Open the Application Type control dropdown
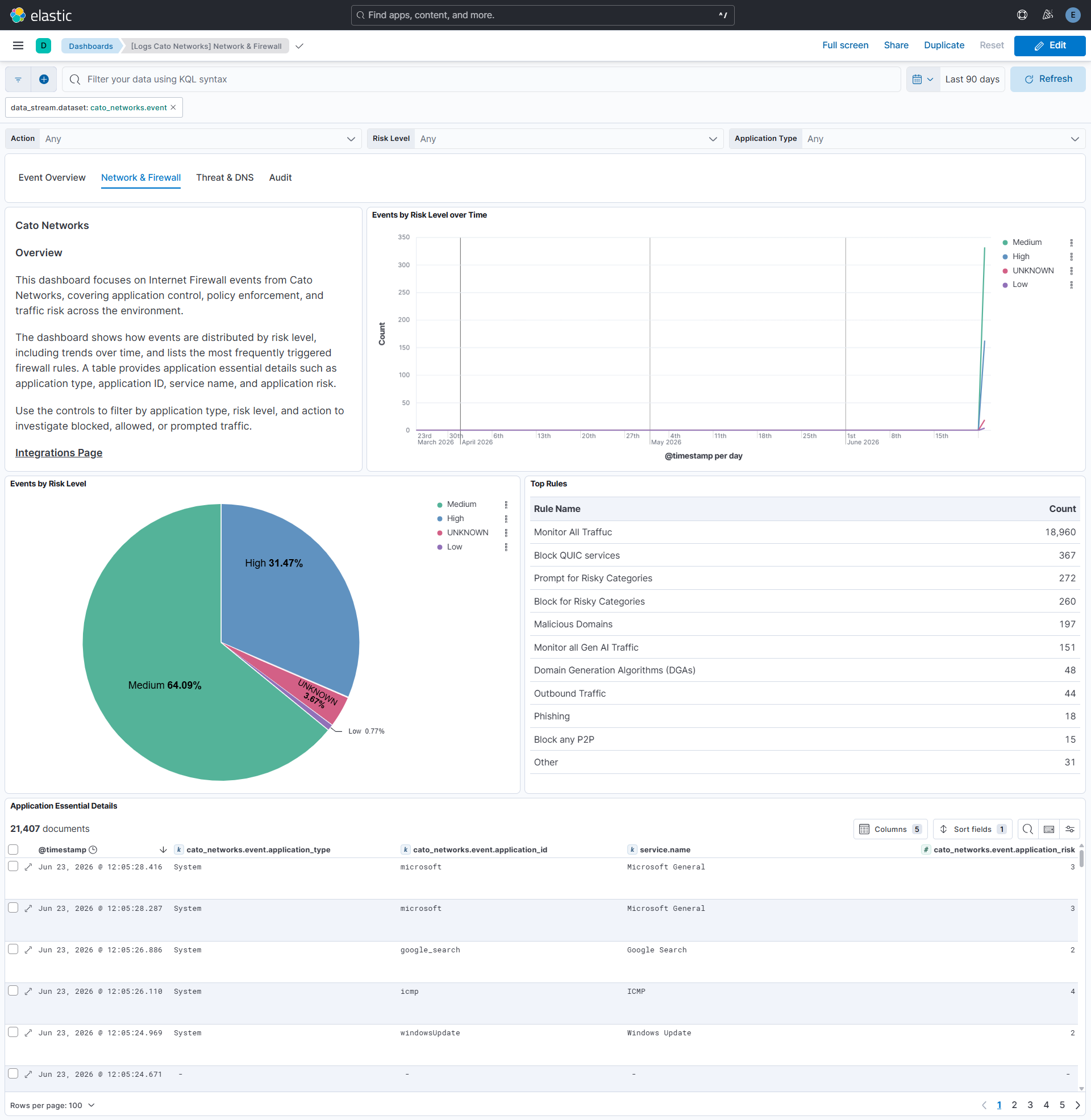The height and width of the screenshot is (1120, 1091). point(943,139)
